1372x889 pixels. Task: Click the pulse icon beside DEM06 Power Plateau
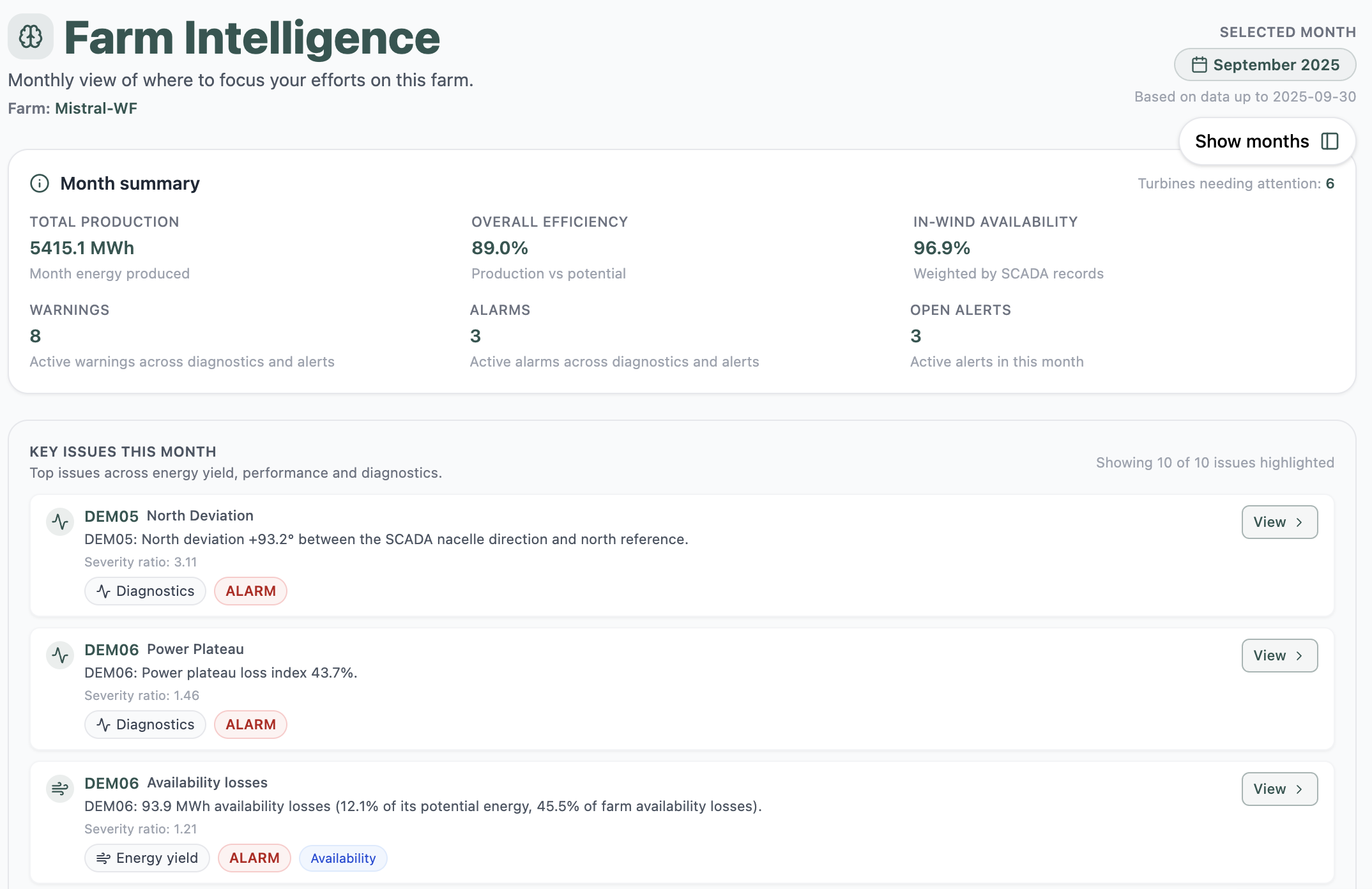[60, 656]
